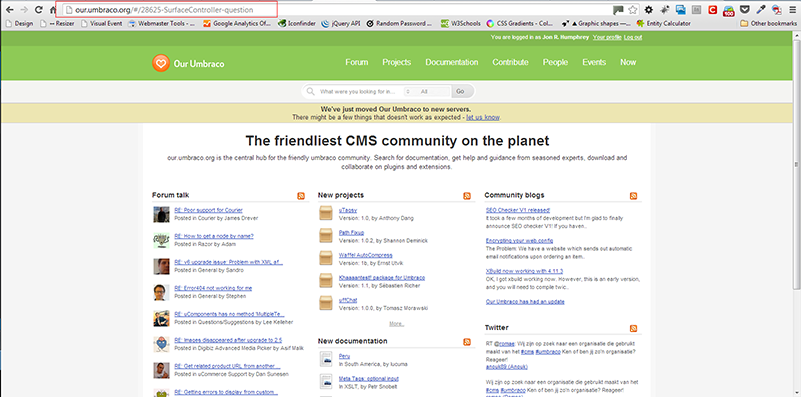801x397 pixels.
Task: Click James Drever's avatar in Forum talk
Action: coord(161,214)
